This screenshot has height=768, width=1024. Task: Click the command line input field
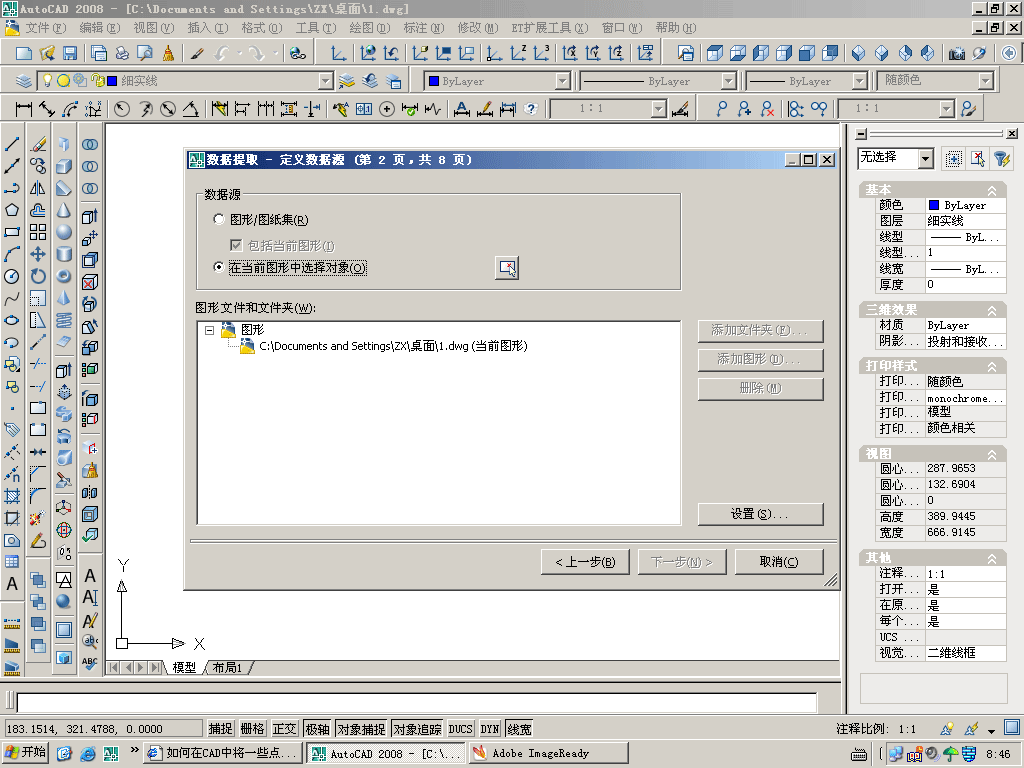coord(417,703)
